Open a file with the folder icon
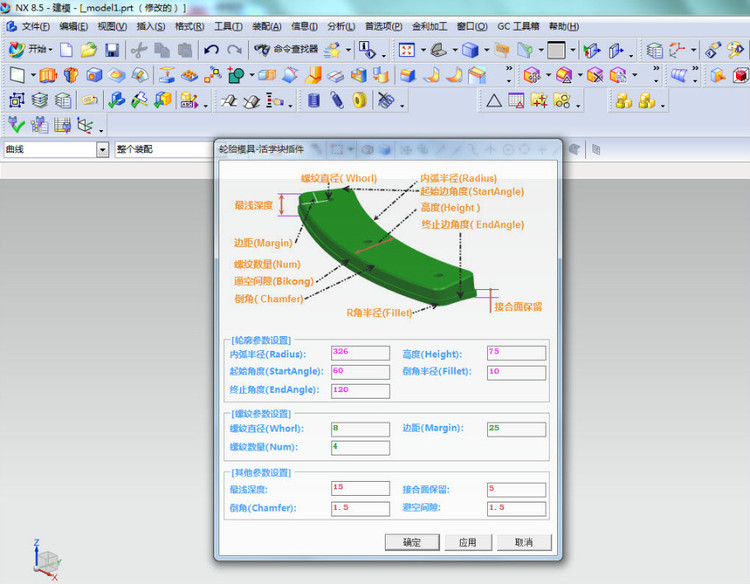The image size is (750, 584). pos(89,49)
